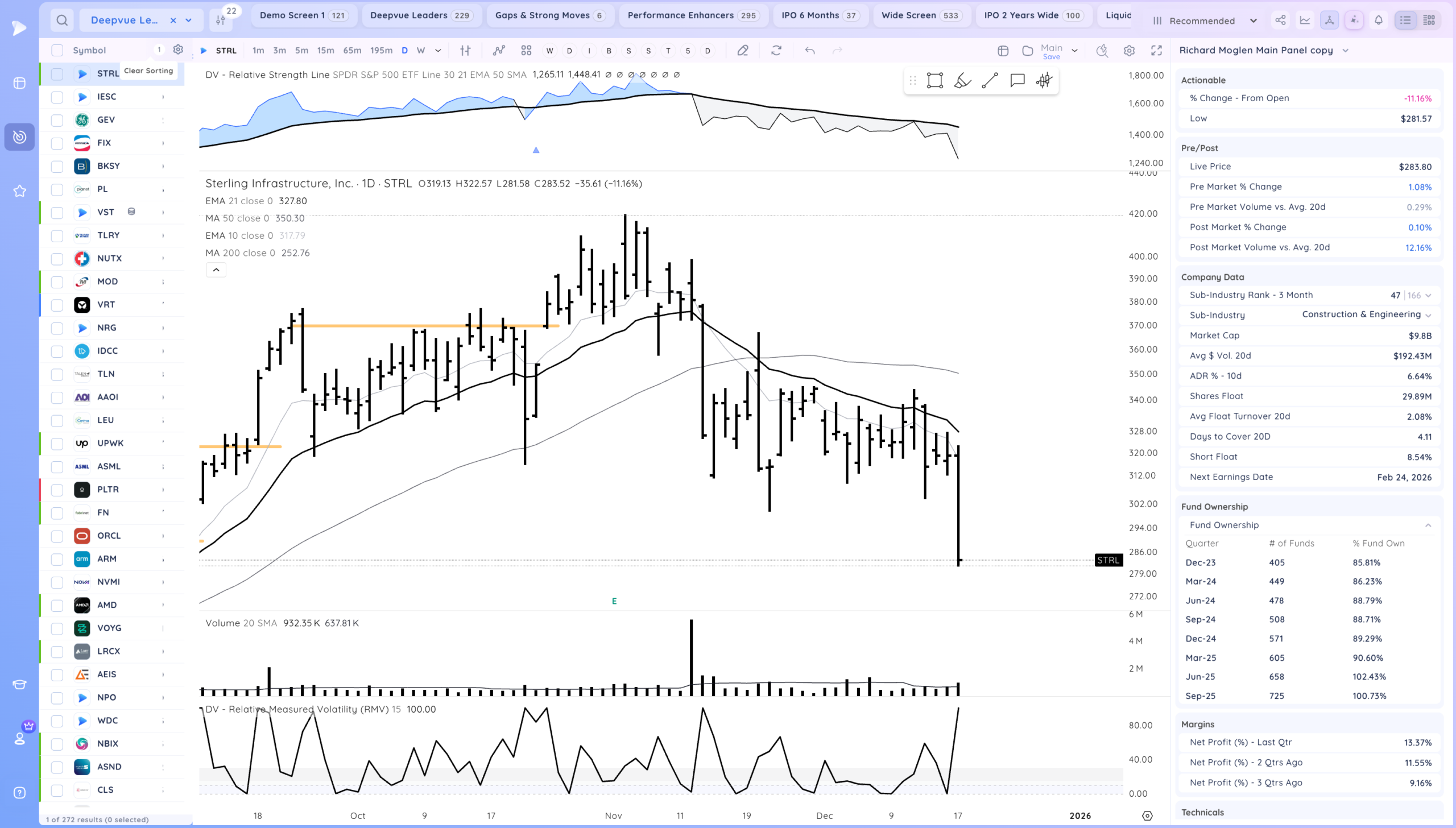
Task: Open the alerts bell icon
Action: pyautogui.click(x=1379, y=20)
